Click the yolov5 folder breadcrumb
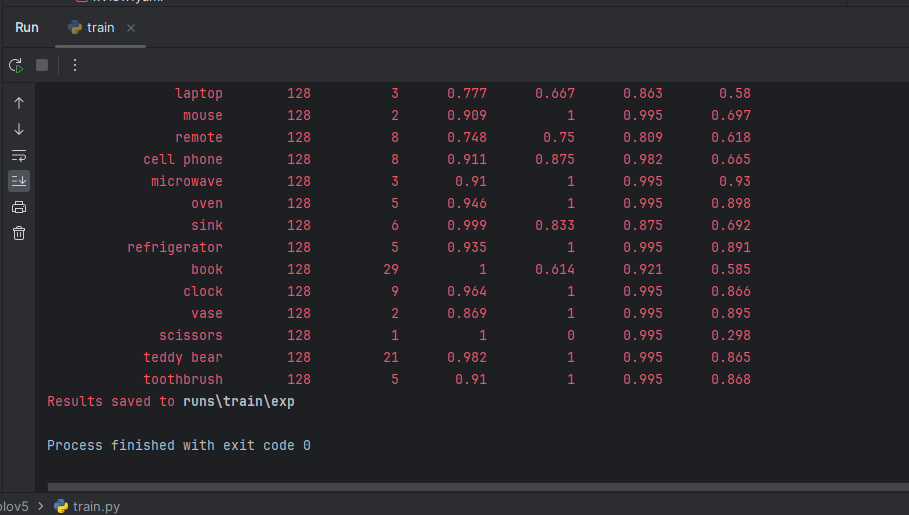The width and height of the screenshot is (909, 515). point(14,506)
